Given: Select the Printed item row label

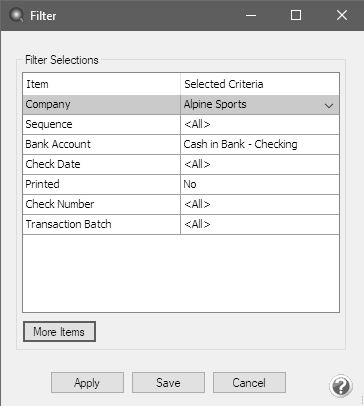Looking at the screenshot, I should 43,184.
